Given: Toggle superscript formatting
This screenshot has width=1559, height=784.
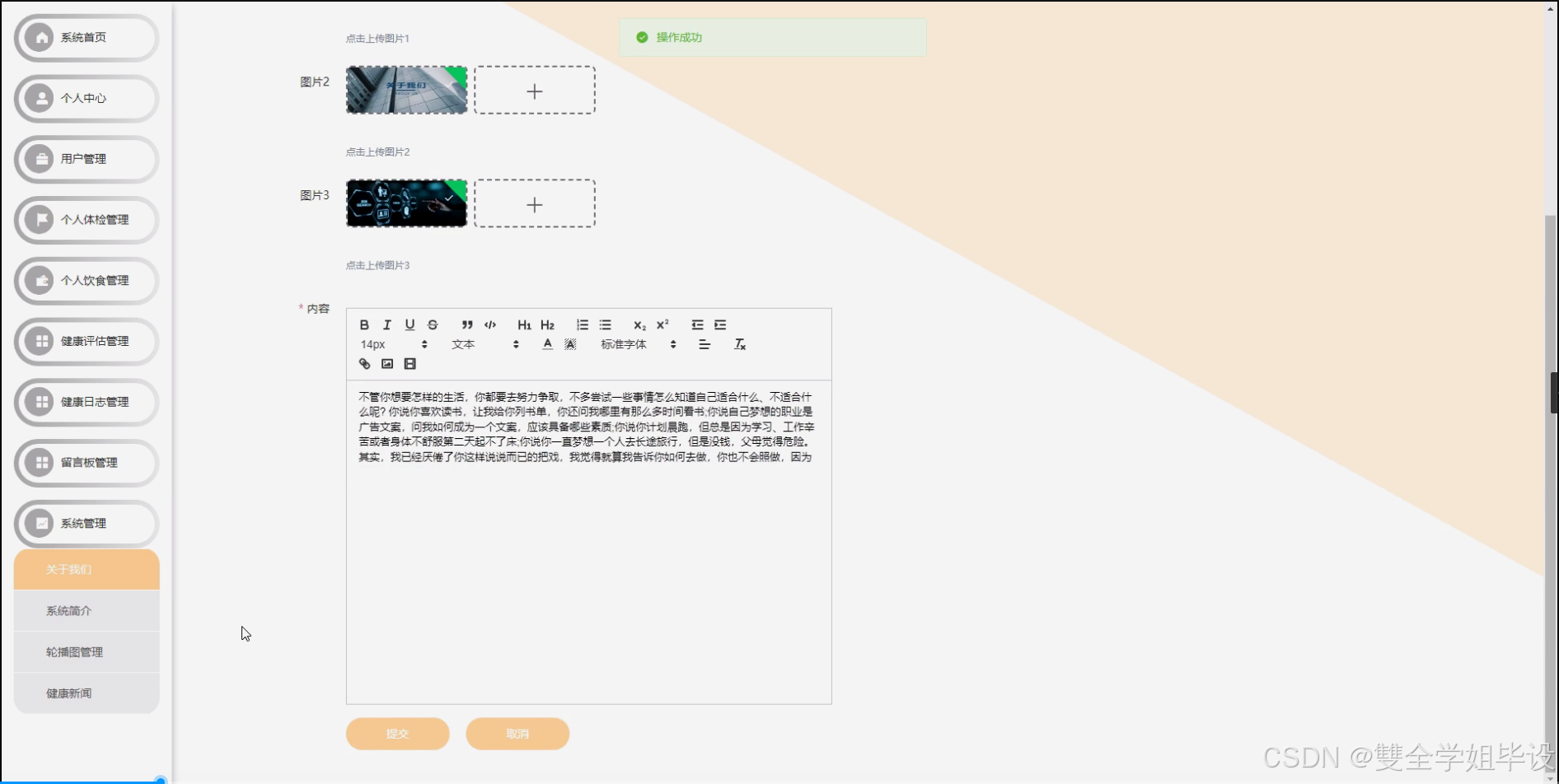Looking at the screenshot, I should pos(662,324).
